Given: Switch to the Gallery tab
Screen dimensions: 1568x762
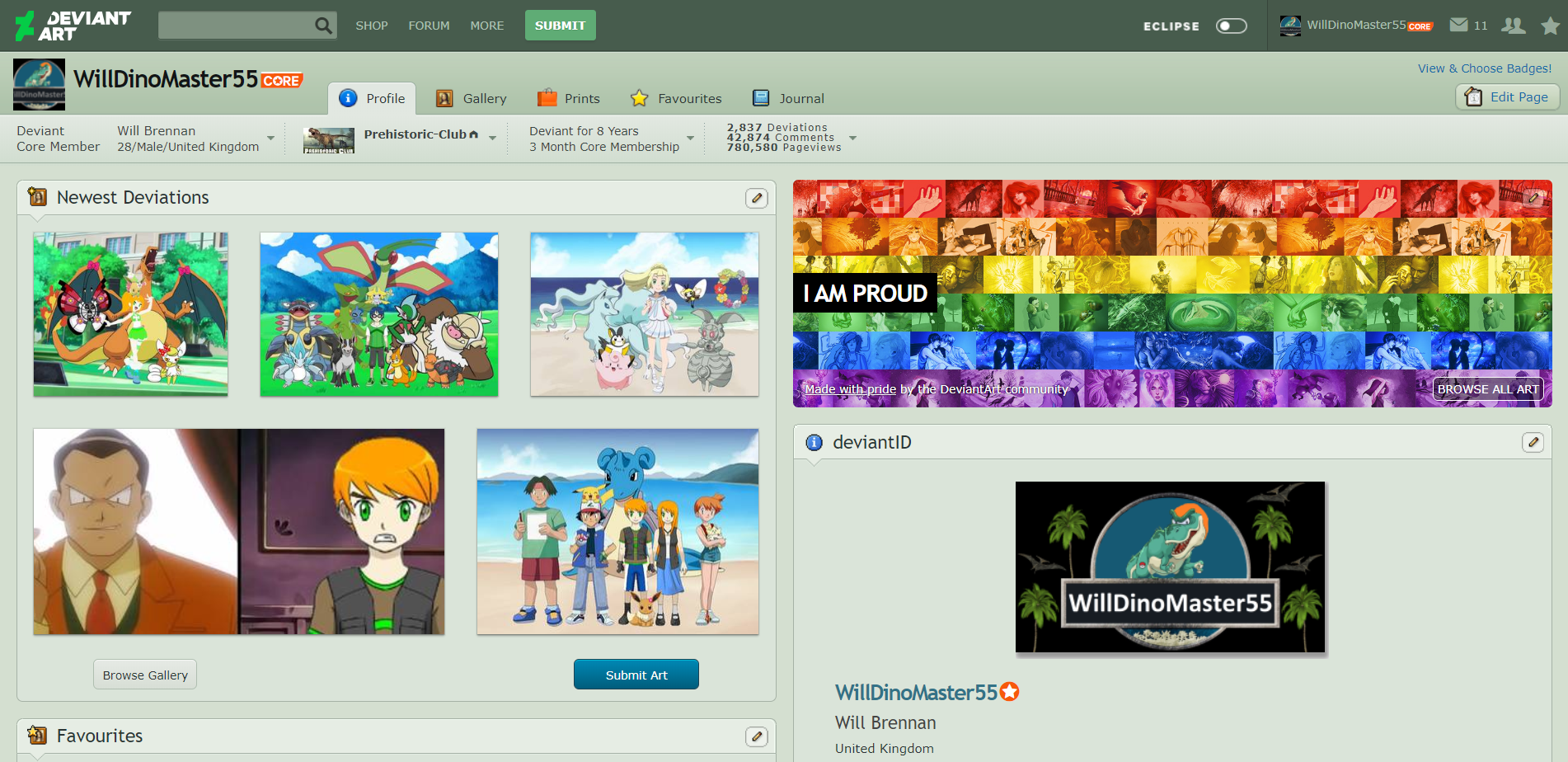Looking at the screenshot, I should pyautogui.click(x=471, y=98).
